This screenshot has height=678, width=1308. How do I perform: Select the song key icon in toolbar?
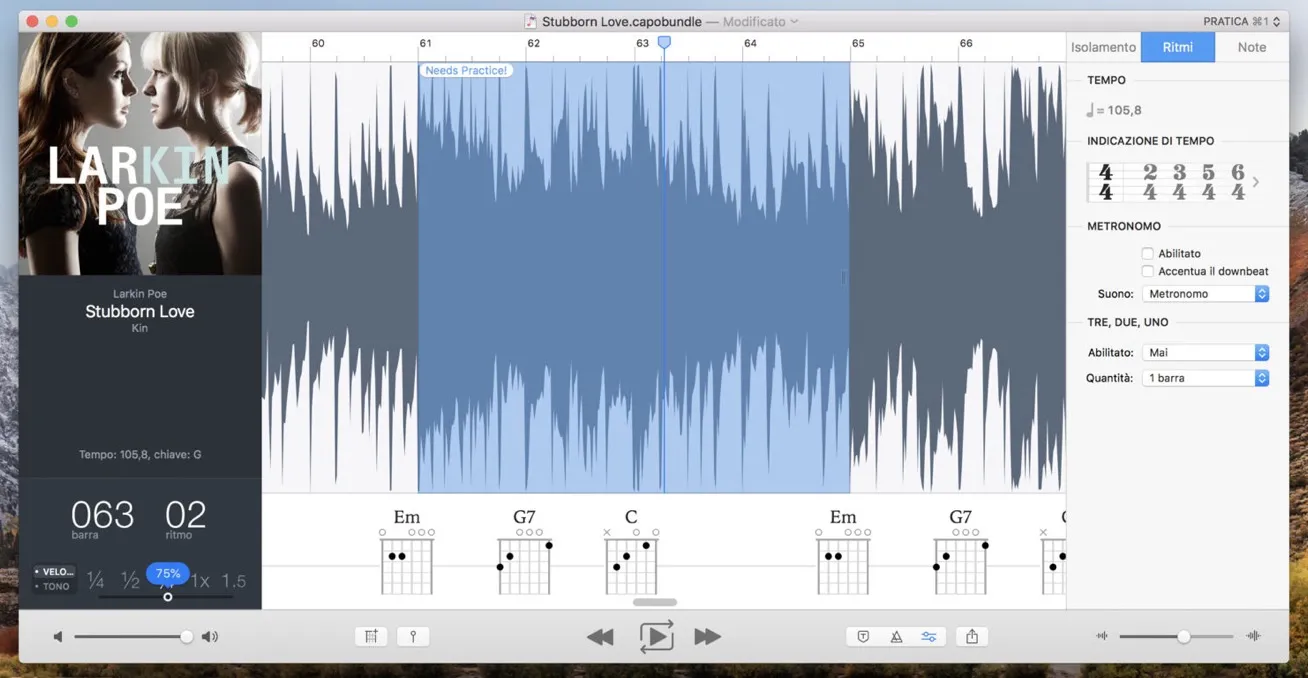tap(413, 636)
